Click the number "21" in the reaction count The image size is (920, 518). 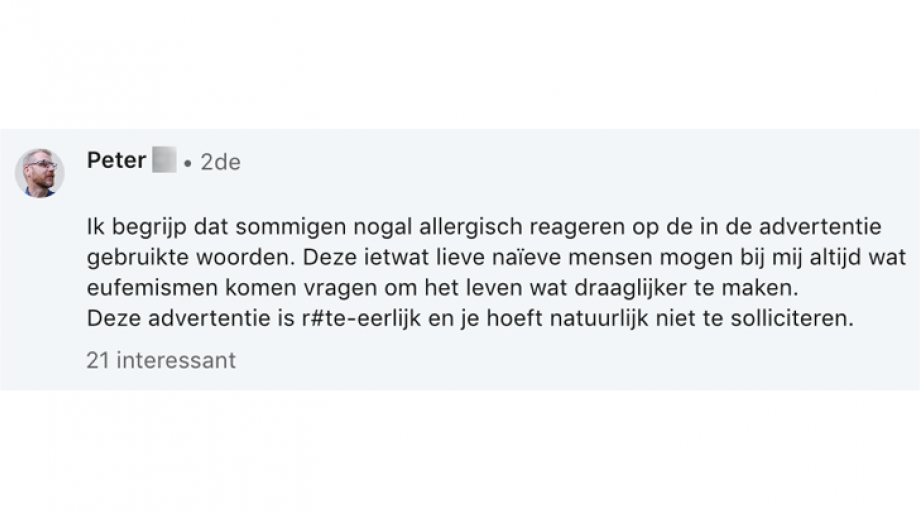[98, 360]
